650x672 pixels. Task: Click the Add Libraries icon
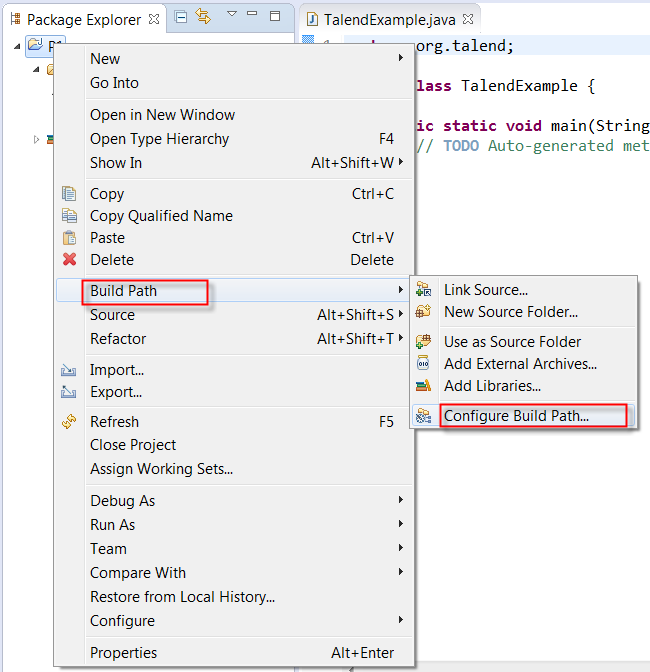(423, 386)
